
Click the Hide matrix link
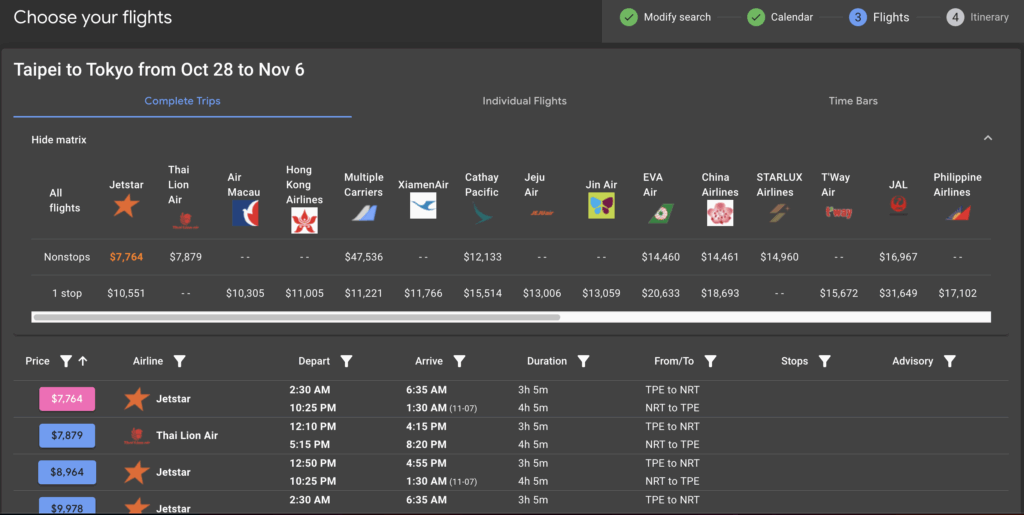coord(59,140)
